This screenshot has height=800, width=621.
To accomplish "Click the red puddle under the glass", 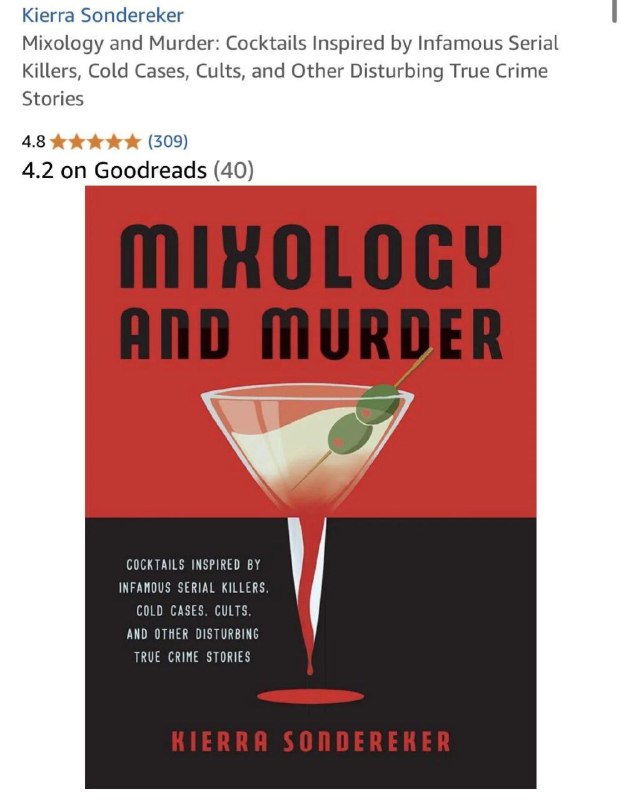I will coord(310,696).
